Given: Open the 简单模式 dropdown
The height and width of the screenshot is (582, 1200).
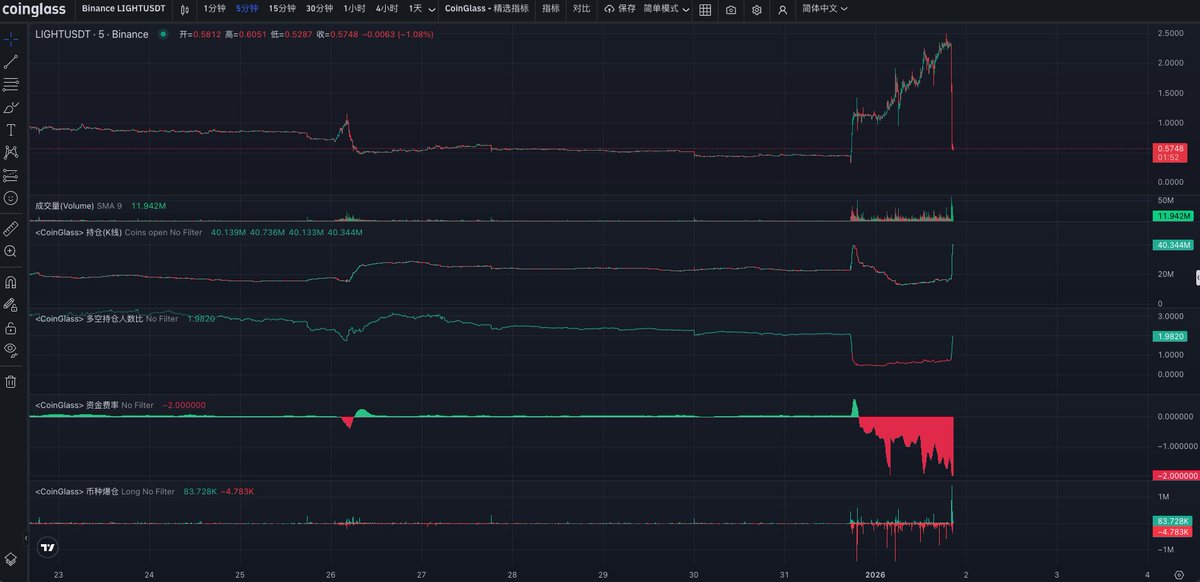Looking at the screenshot, I should pyautogui.click(x=666, y=9).
